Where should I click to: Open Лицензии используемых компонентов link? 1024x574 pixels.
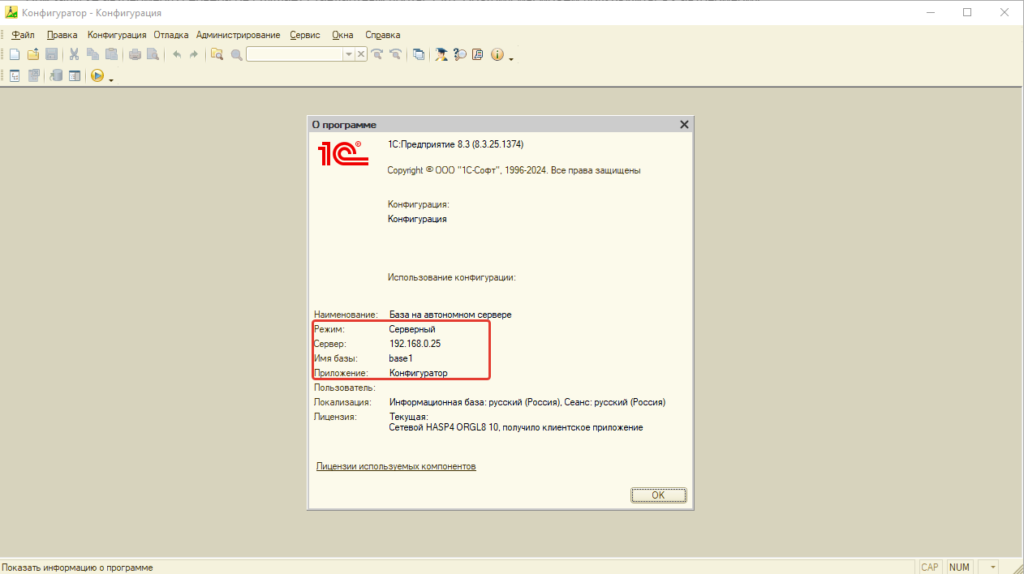click(396, 466)
